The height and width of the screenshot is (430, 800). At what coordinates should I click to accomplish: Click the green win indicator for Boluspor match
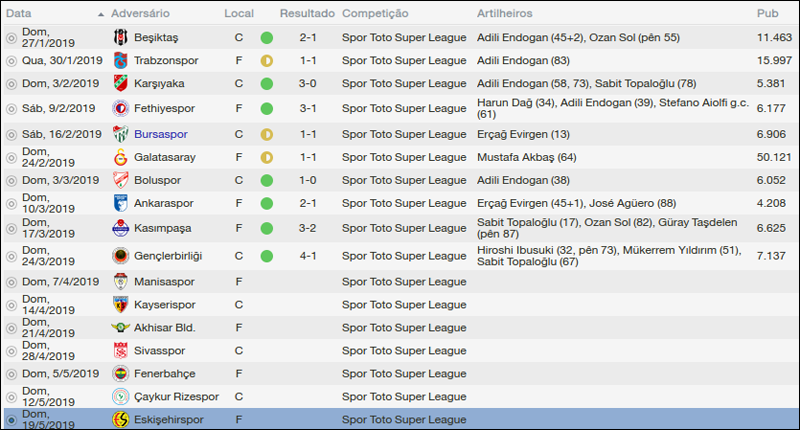pos(266,180)
